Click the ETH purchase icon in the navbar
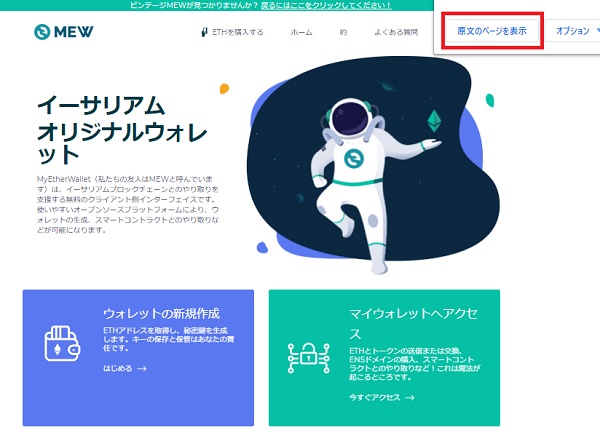Image resolution: width=600 pixels, height=438 pixels. (x=204, y=32)
